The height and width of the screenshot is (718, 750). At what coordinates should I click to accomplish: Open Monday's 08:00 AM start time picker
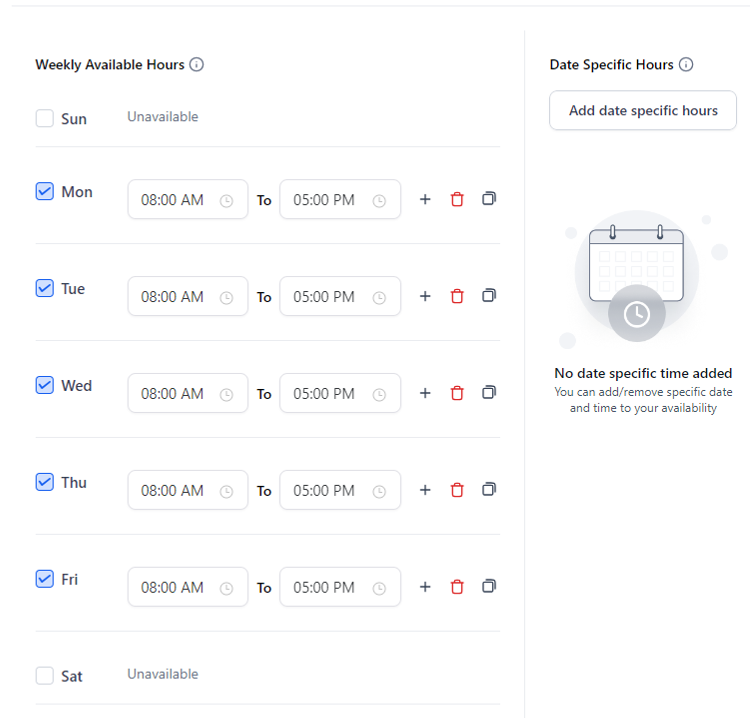click(188, 199)
